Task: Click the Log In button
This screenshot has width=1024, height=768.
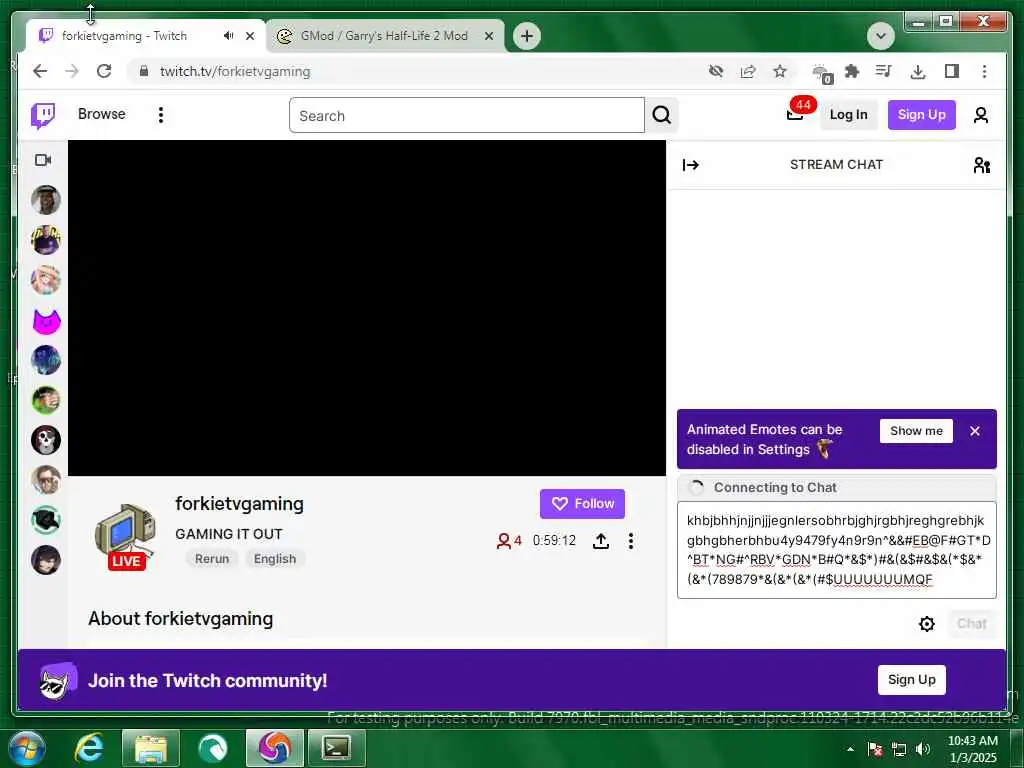Action: (848, 115)
